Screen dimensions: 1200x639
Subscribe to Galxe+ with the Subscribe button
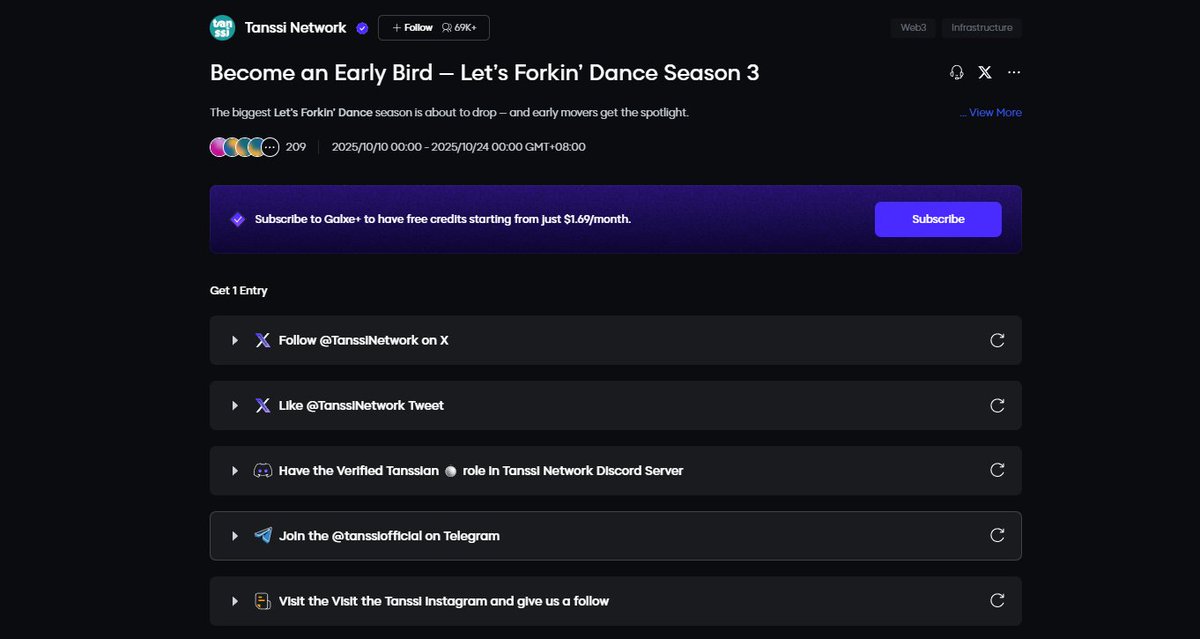(938, 219)
